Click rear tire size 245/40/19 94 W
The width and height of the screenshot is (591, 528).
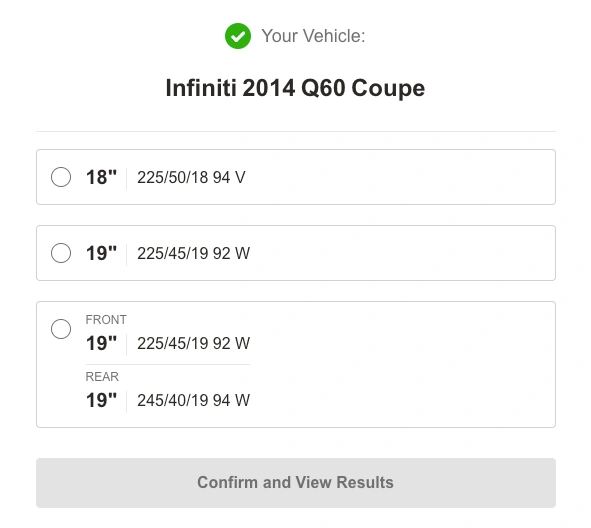[x=193, y=400]
